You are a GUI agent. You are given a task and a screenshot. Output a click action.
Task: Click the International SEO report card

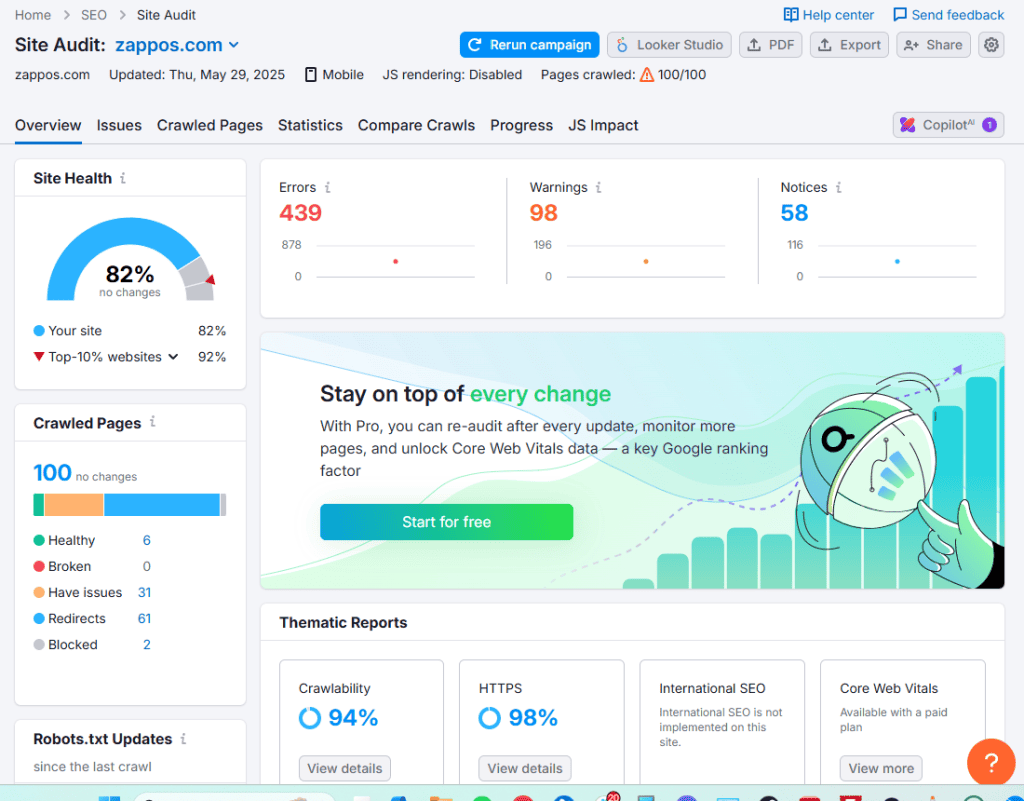pos(722,721)
